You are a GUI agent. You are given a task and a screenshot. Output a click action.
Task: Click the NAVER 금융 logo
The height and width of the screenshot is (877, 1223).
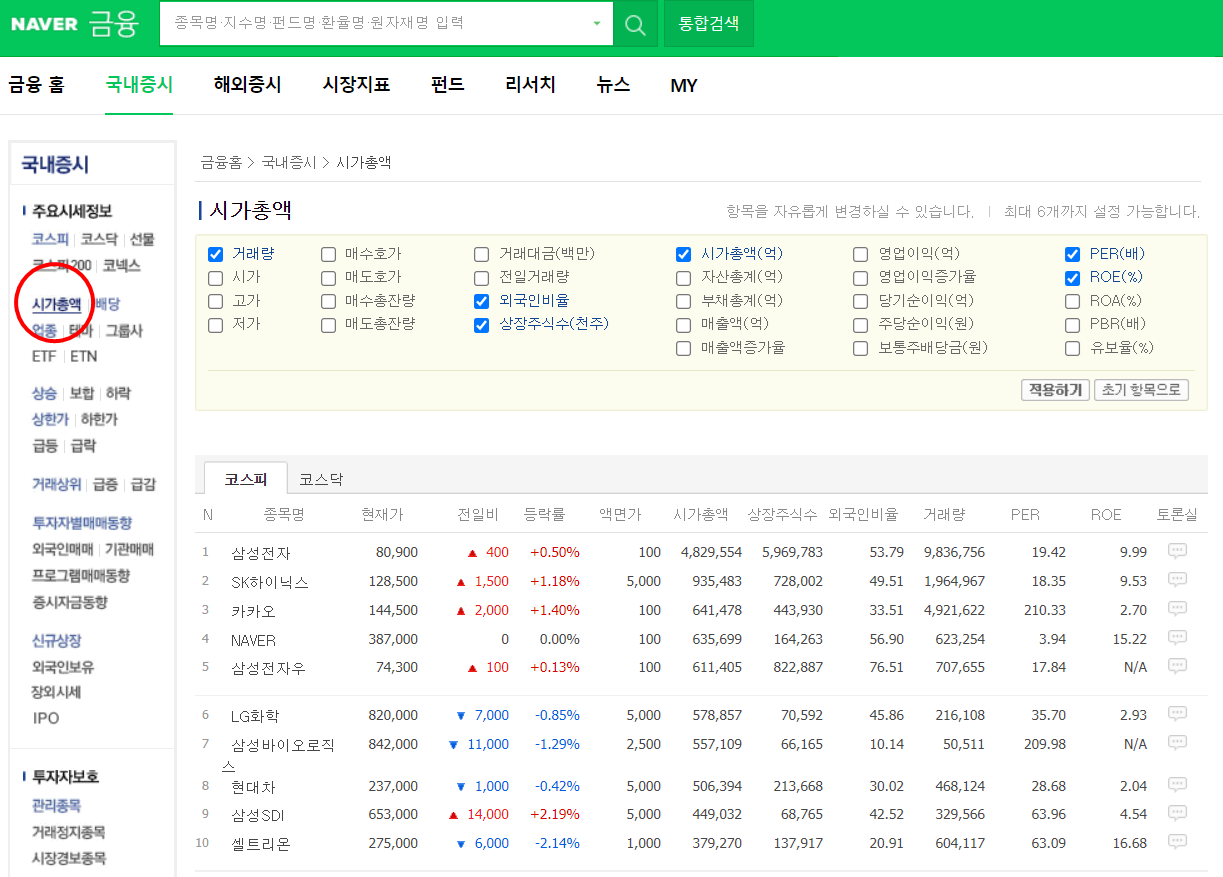click(74, 23)
